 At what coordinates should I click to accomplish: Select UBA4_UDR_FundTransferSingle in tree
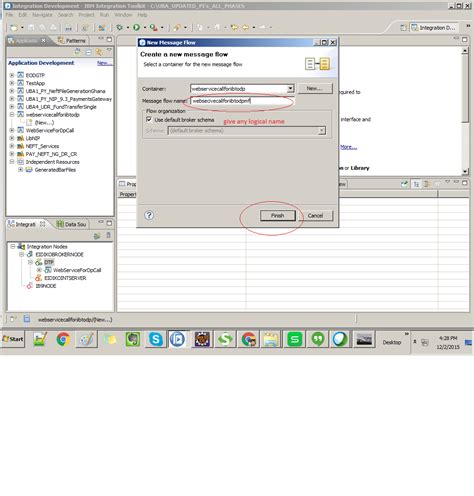pyautogui.click(x=61, y=107)
